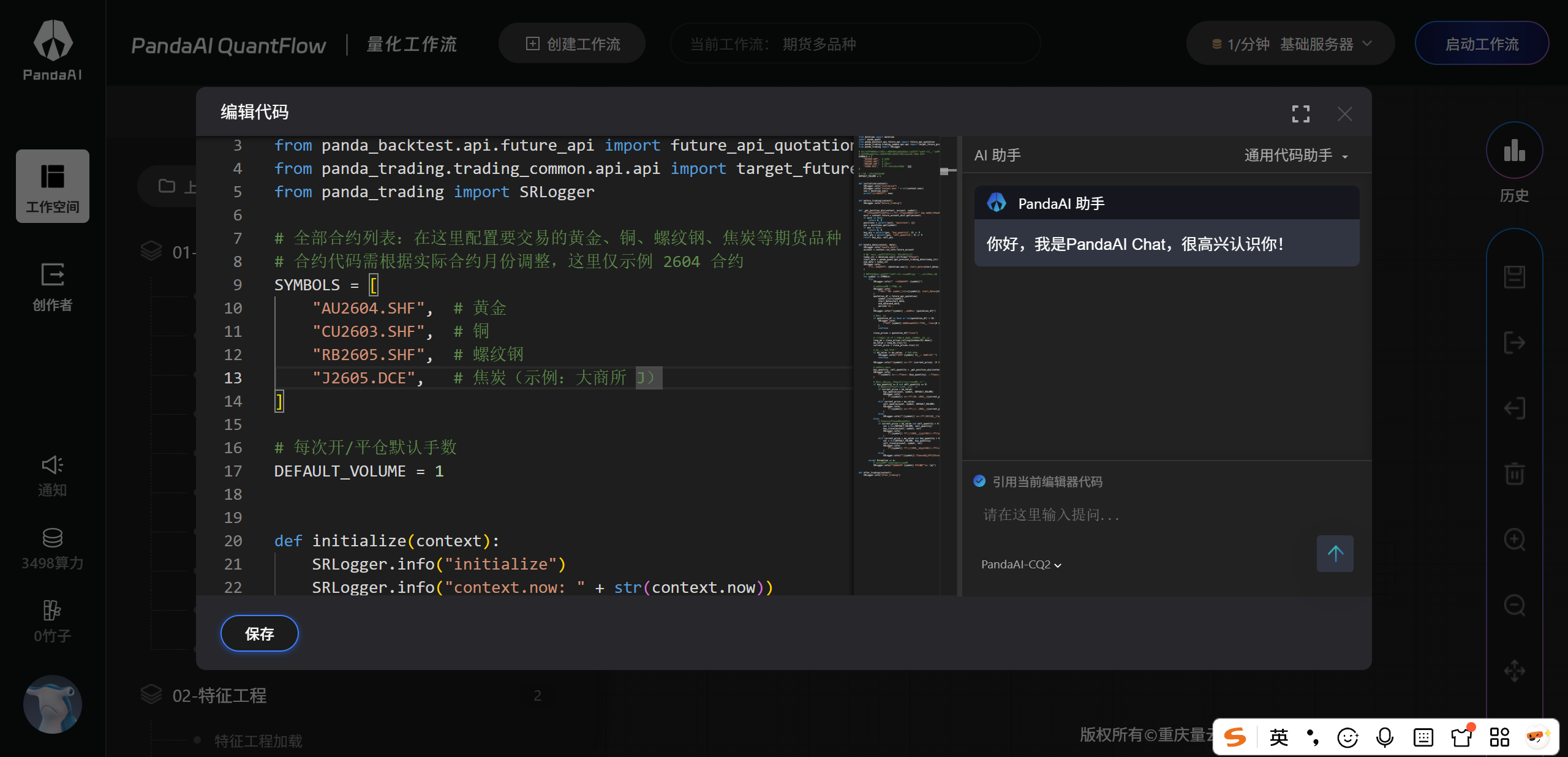This screenshot has width=1568, height=757.
Task: Switch IME language via 英 icon
Action: (1279, 737)
